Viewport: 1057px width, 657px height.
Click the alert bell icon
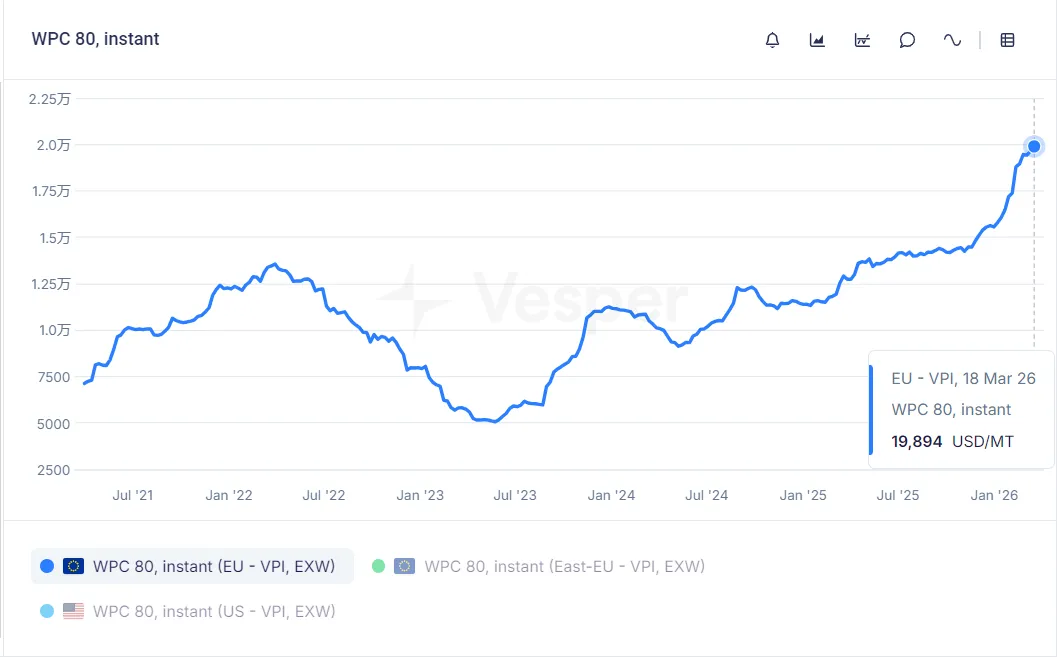pyautogui.click(x=772, y=40)
